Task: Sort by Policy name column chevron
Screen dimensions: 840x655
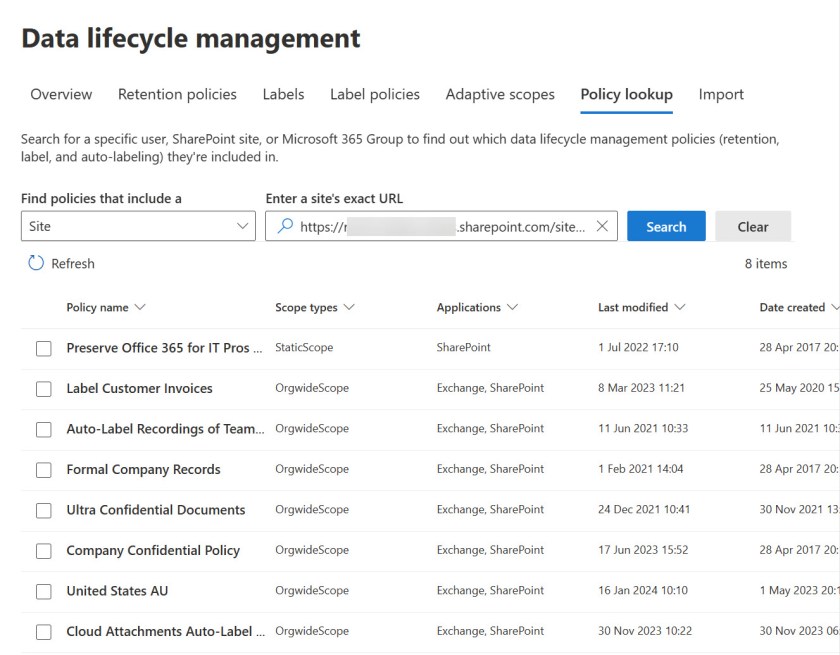Action: [x=140, y=307]
